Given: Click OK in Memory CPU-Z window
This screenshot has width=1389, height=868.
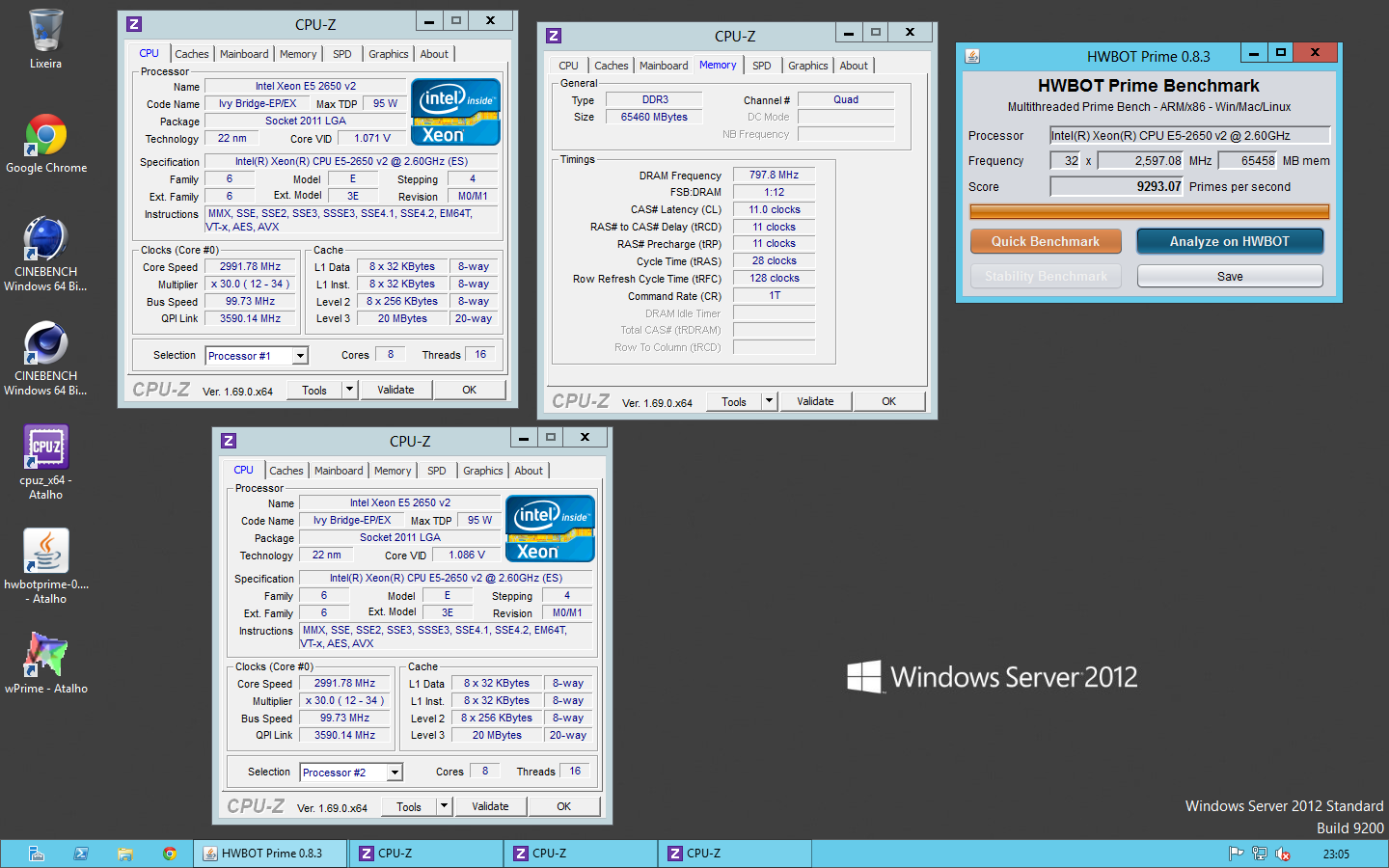Looking at the screenshot, I should 889,401.
